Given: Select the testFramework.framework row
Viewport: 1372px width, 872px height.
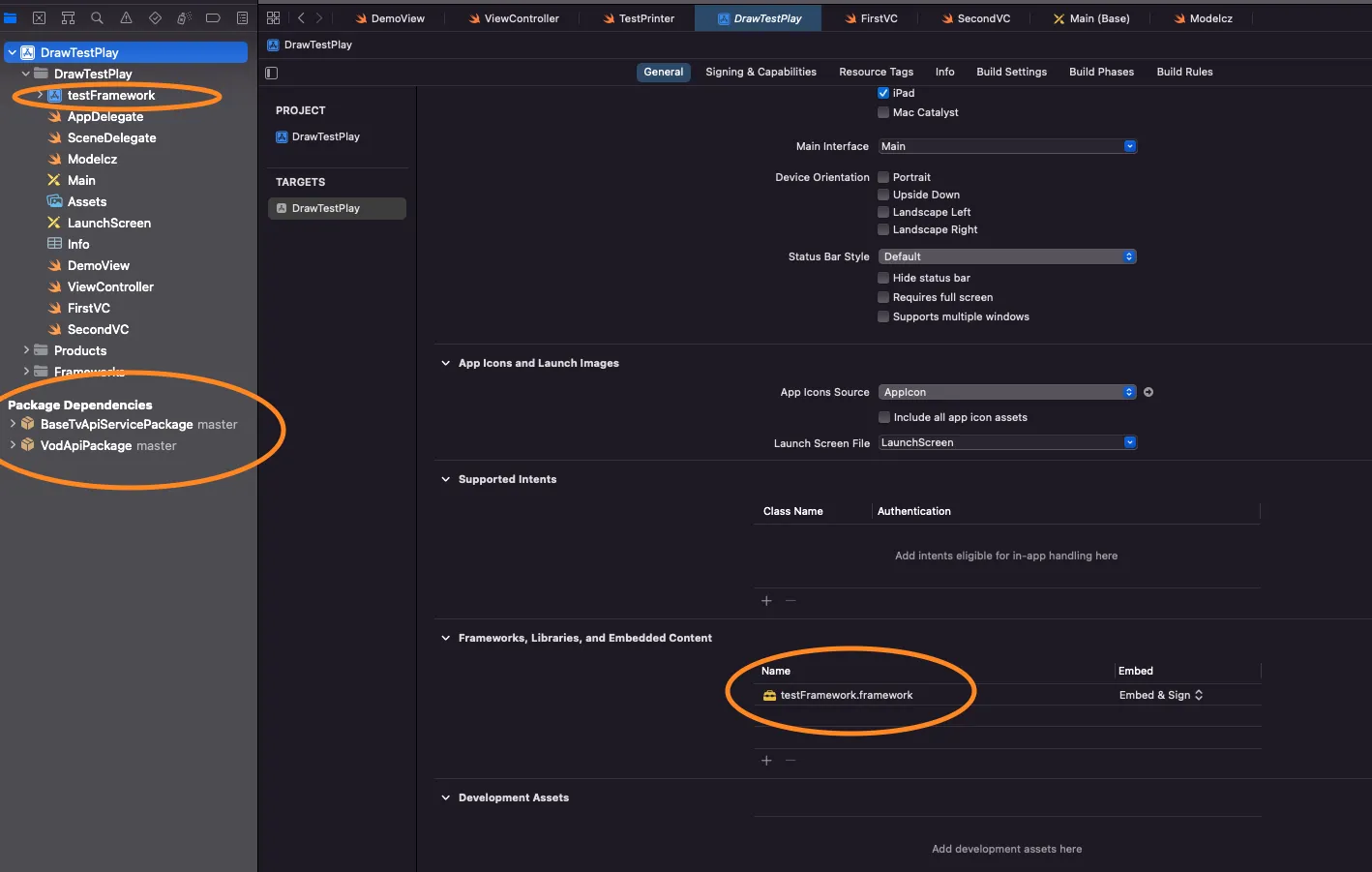Looking at the screenshot, I should pyautogui.click(x=1007, y=695).
